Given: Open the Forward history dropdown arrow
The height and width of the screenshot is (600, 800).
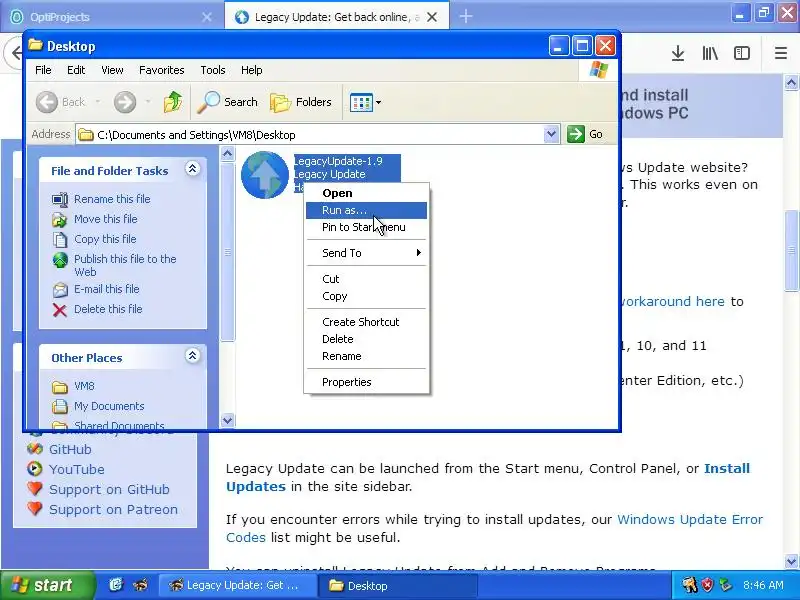Looking at the screenshot, I should click(148, 102).
